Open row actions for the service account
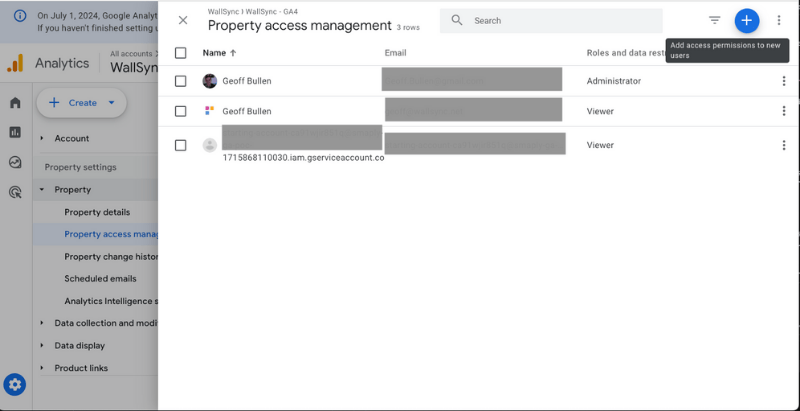The height and width of the screenshot is (411, 800). 783,145
